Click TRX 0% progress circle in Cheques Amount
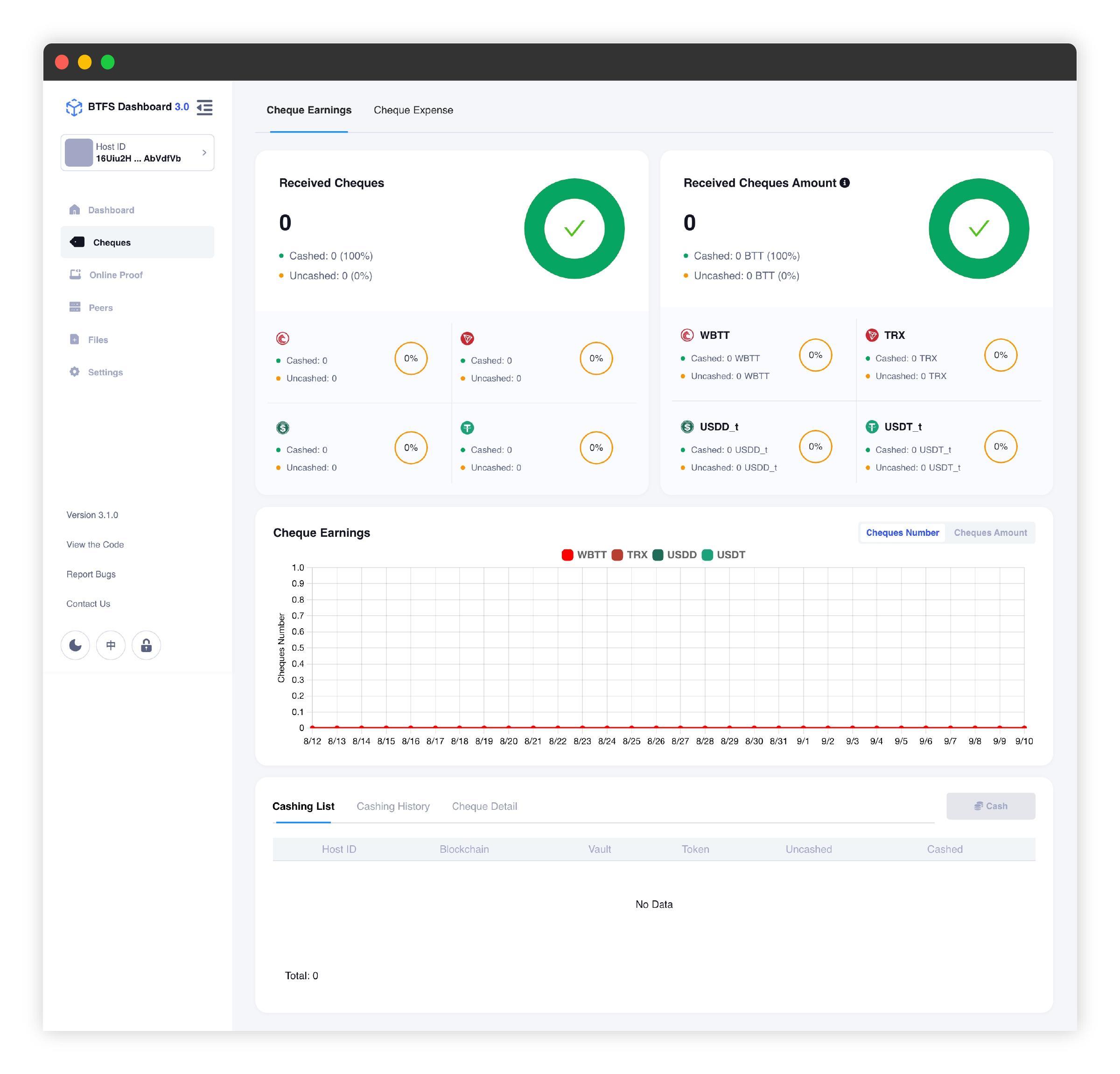 [x=1001, y=355]
